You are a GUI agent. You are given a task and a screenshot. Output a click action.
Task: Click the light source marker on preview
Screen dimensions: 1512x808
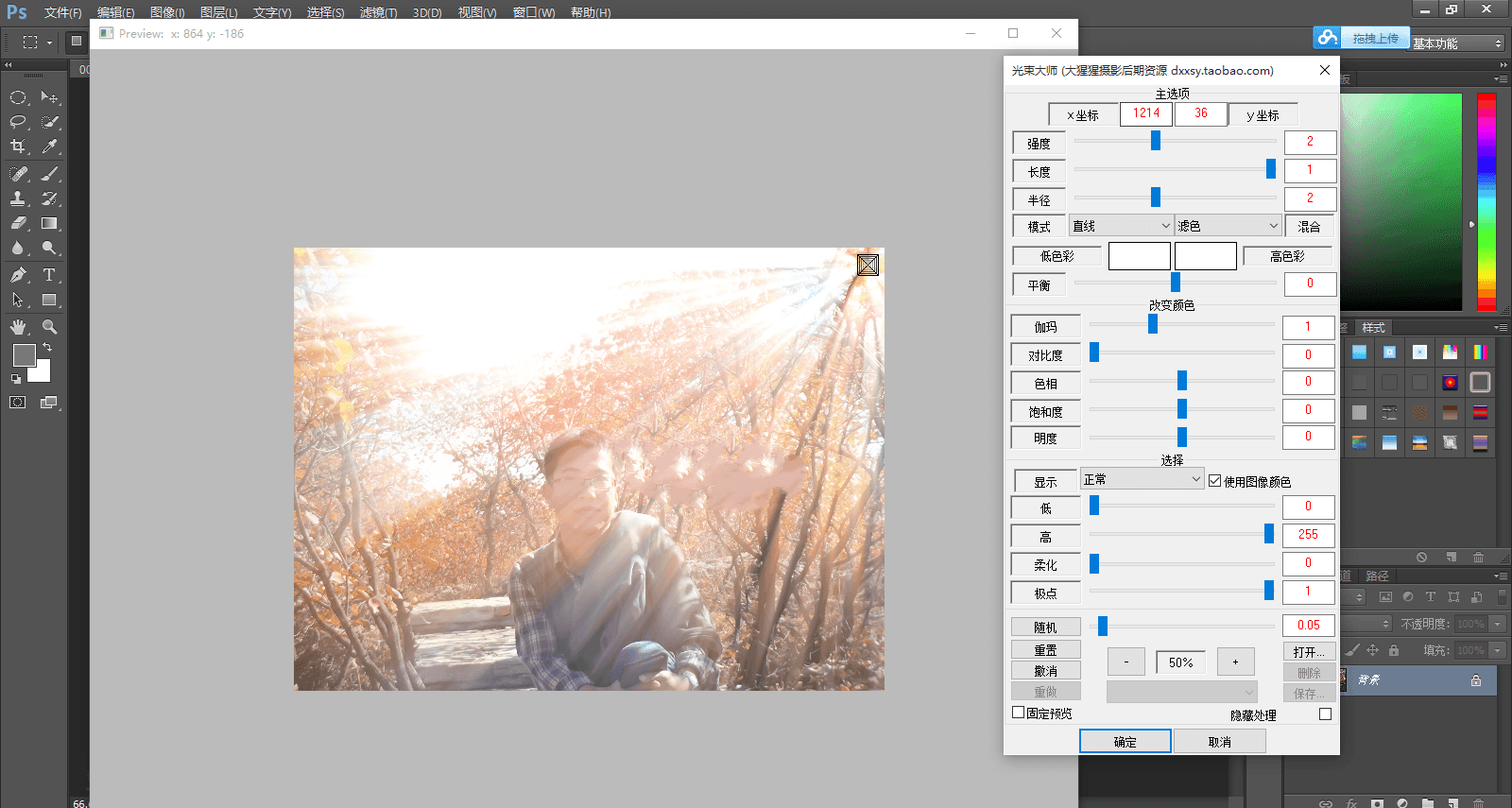click(x=868, y=265)
